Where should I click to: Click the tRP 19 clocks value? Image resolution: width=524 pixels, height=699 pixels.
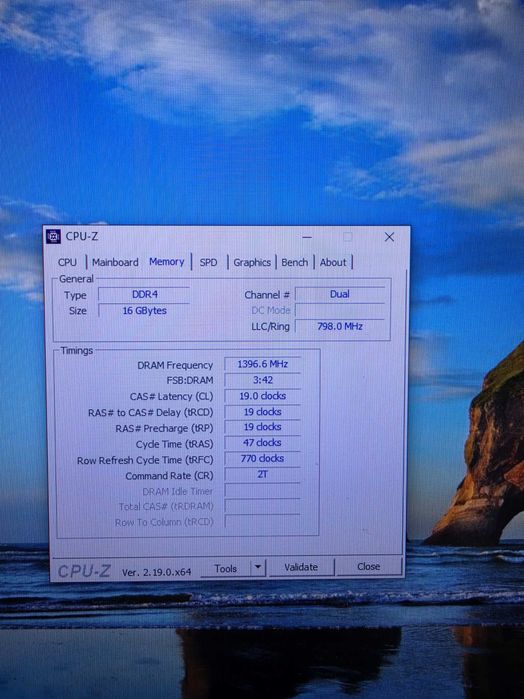[262, 427]
